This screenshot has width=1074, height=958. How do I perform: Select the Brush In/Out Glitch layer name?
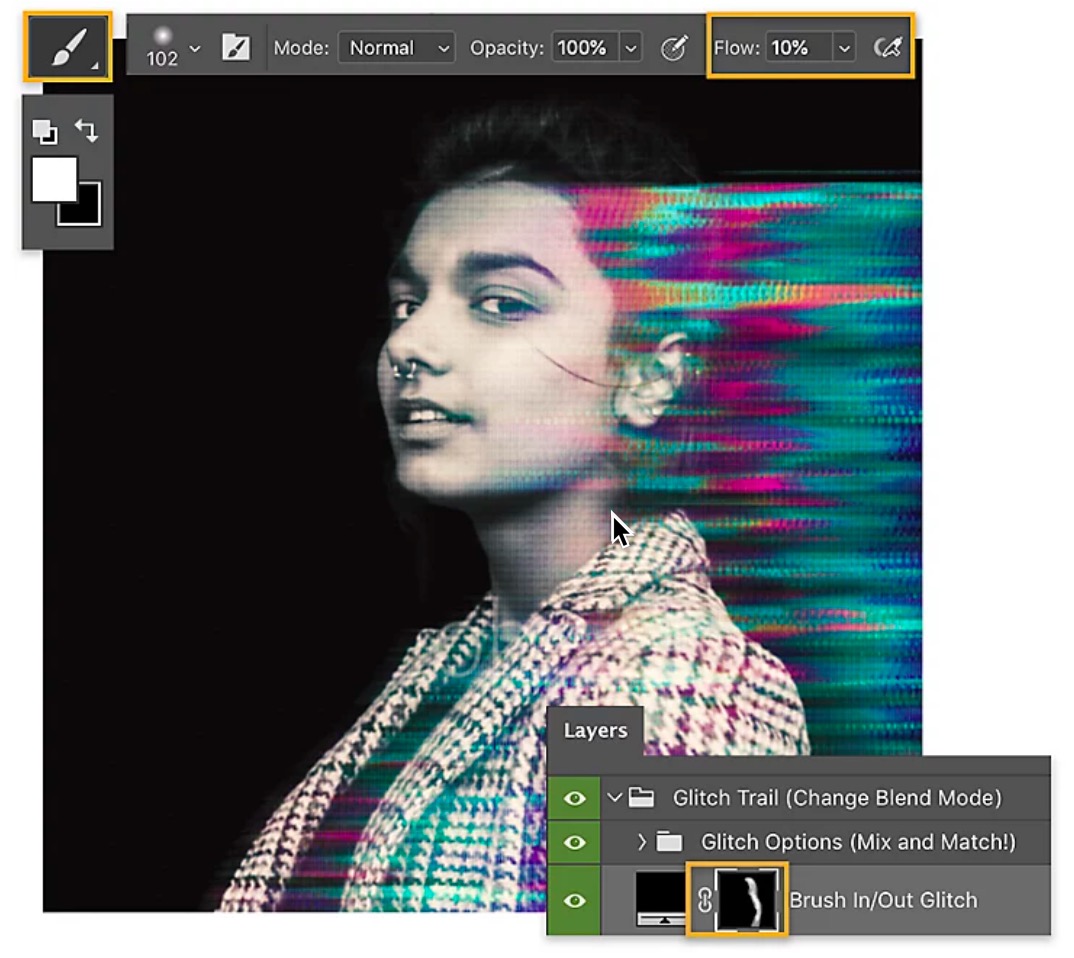(883, 900)
